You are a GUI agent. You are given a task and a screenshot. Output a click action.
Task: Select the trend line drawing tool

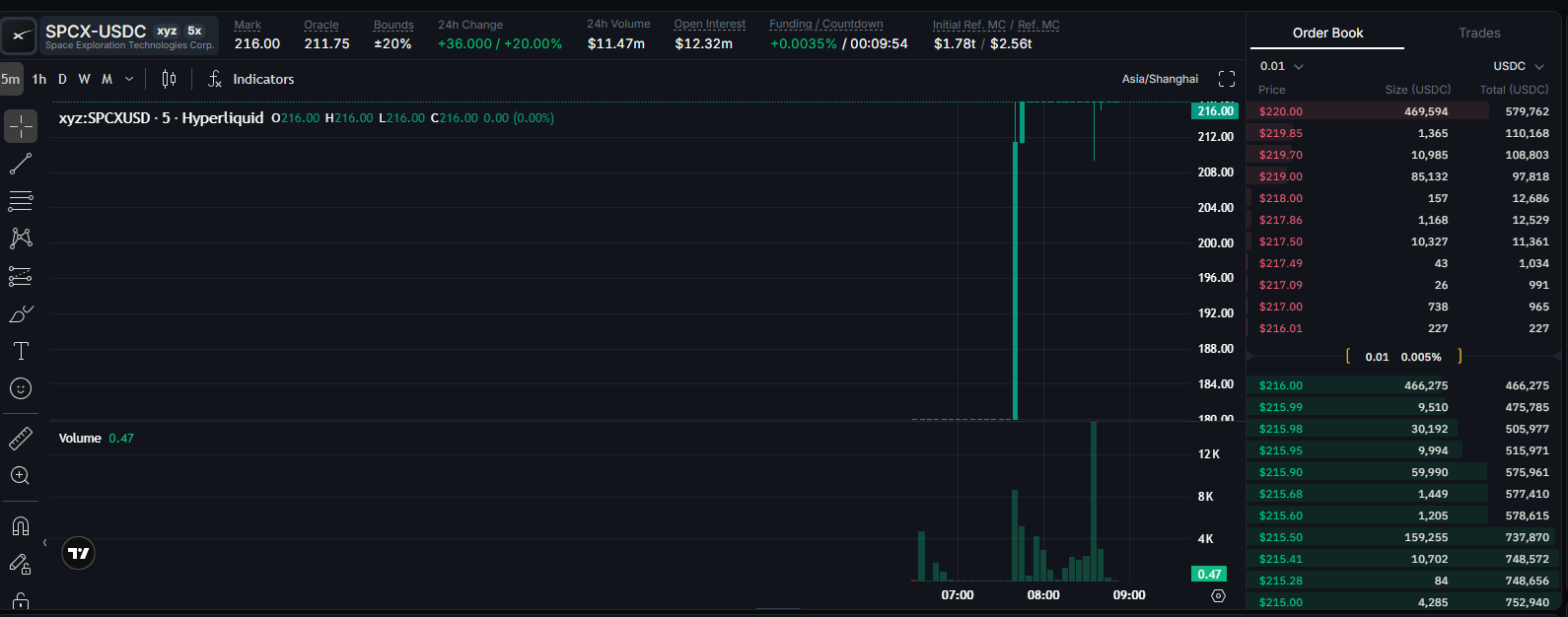[21, 164]
